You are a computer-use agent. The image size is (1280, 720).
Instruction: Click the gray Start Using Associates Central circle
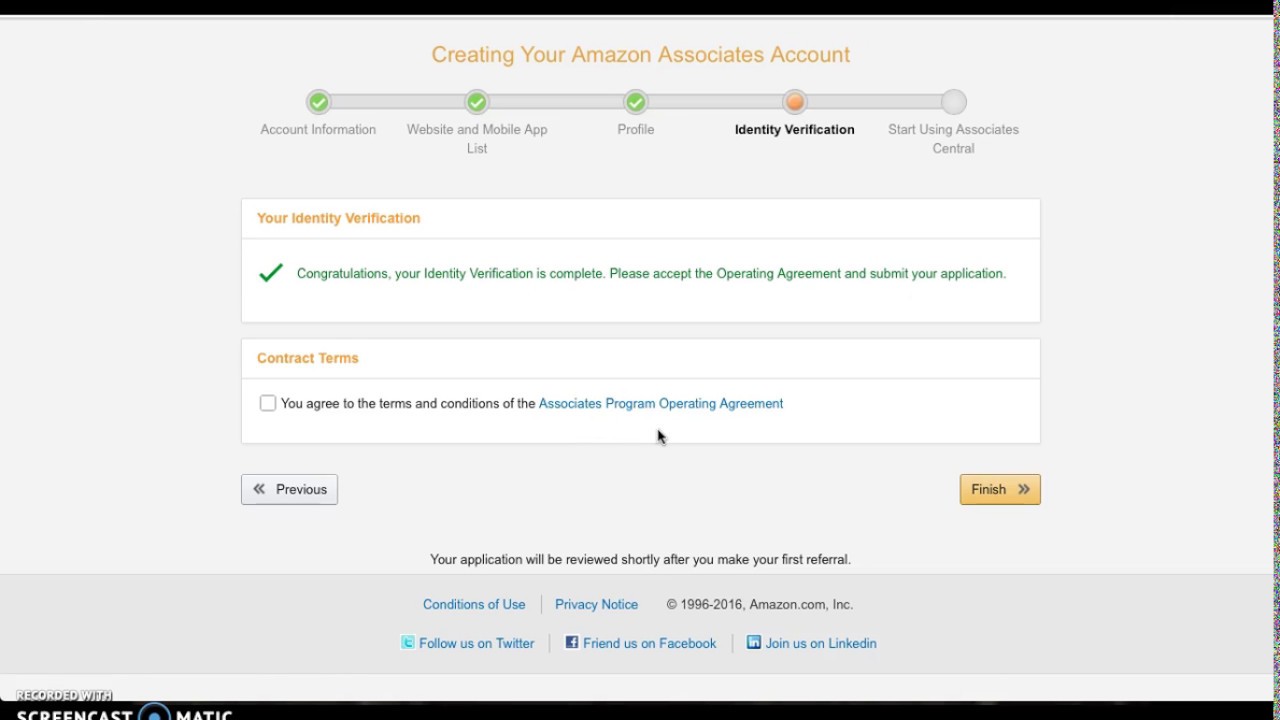click(954, 102)
